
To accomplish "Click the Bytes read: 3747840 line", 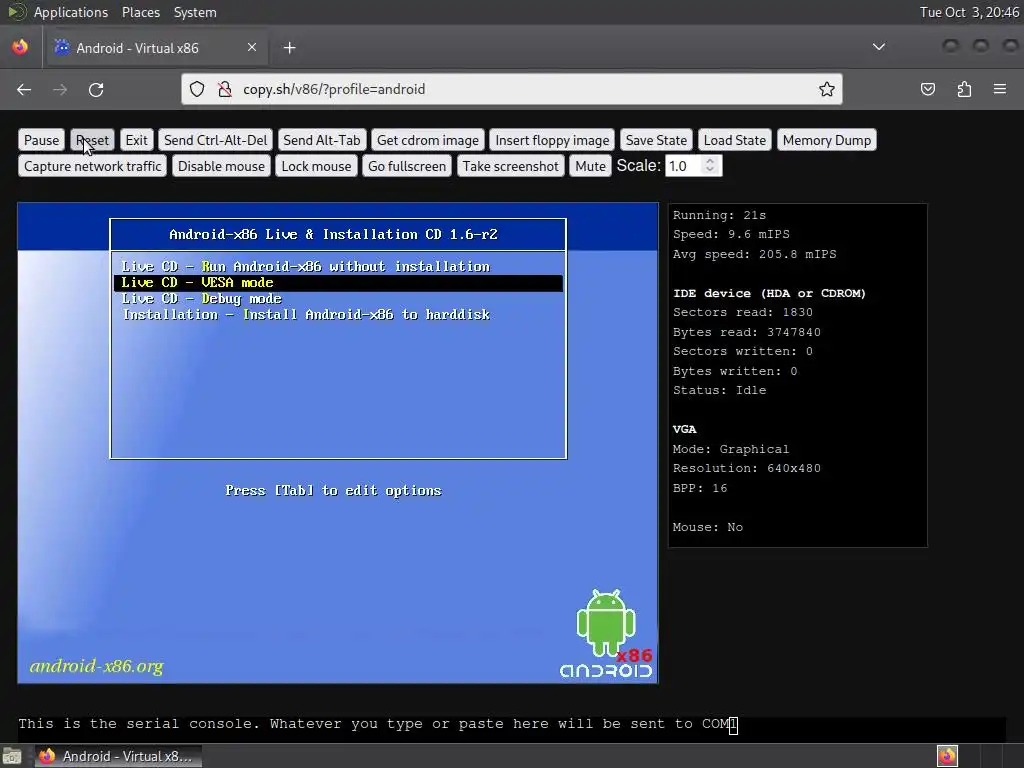I will 746,332.
